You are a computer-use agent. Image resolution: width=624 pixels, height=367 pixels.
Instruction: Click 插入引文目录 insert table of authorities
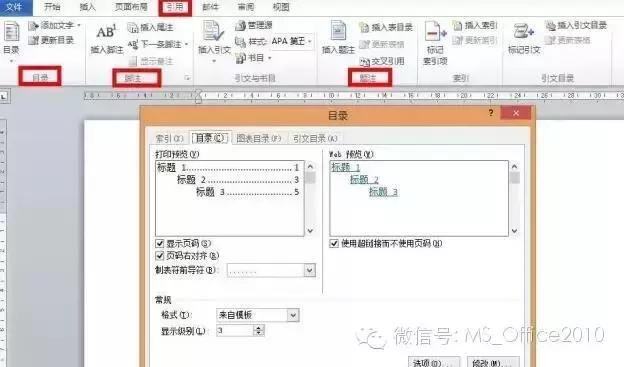point(576,25)
